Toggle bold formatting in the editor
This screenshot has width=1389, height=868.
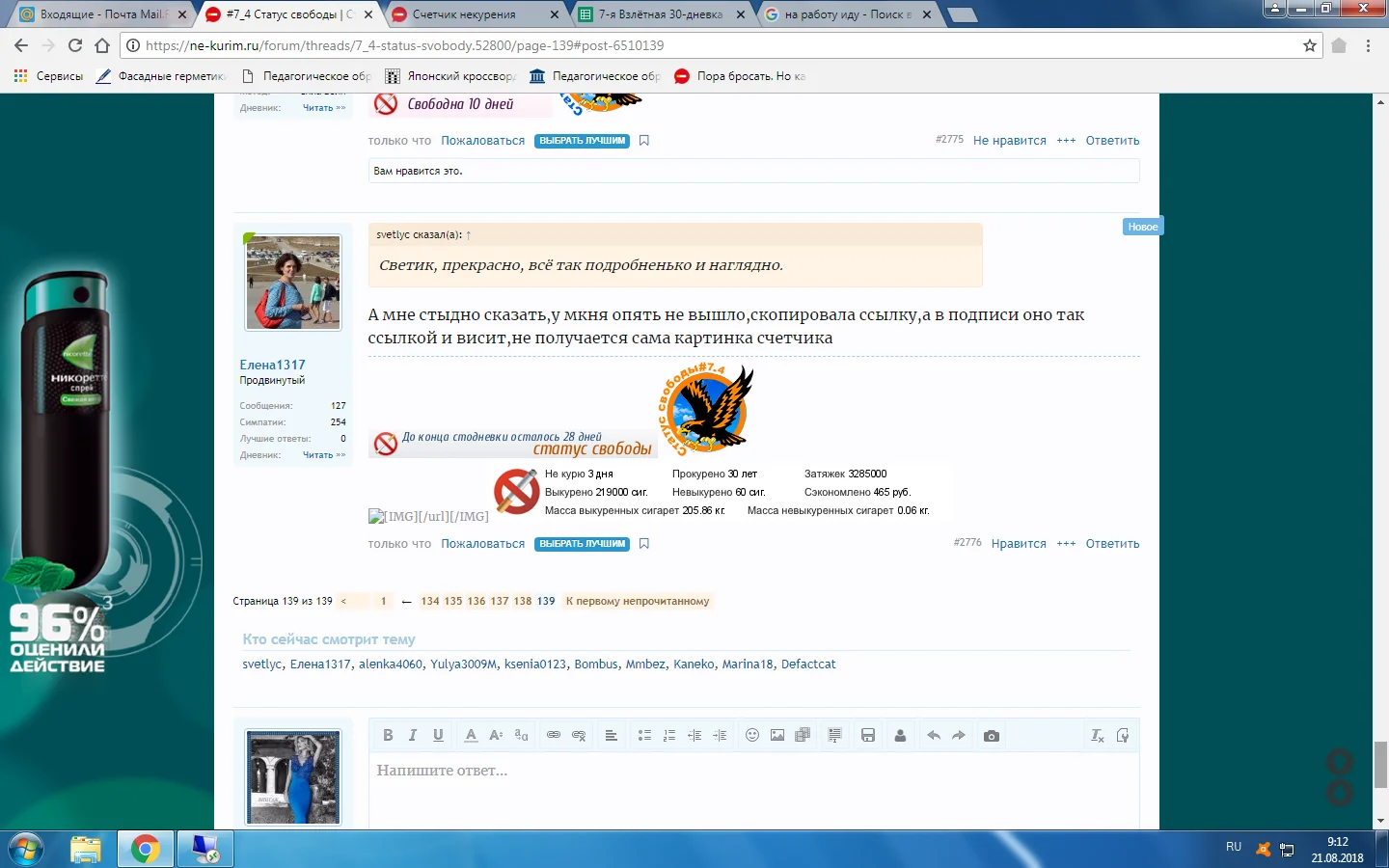[388, 735]
